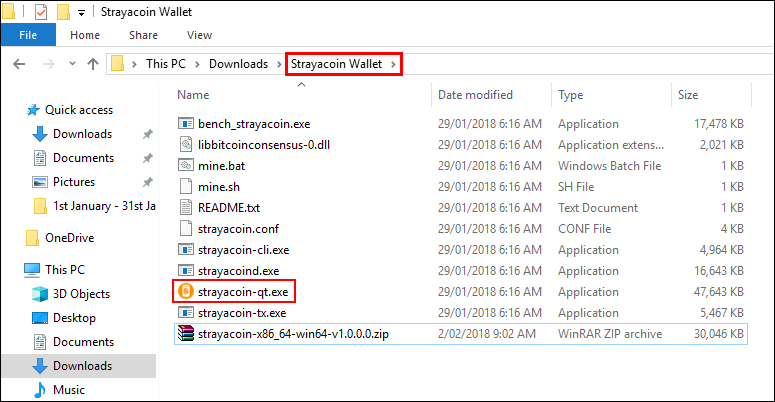Select the mine.bat file name
This screenshot has height=402, width=775.
coord(221,166)
